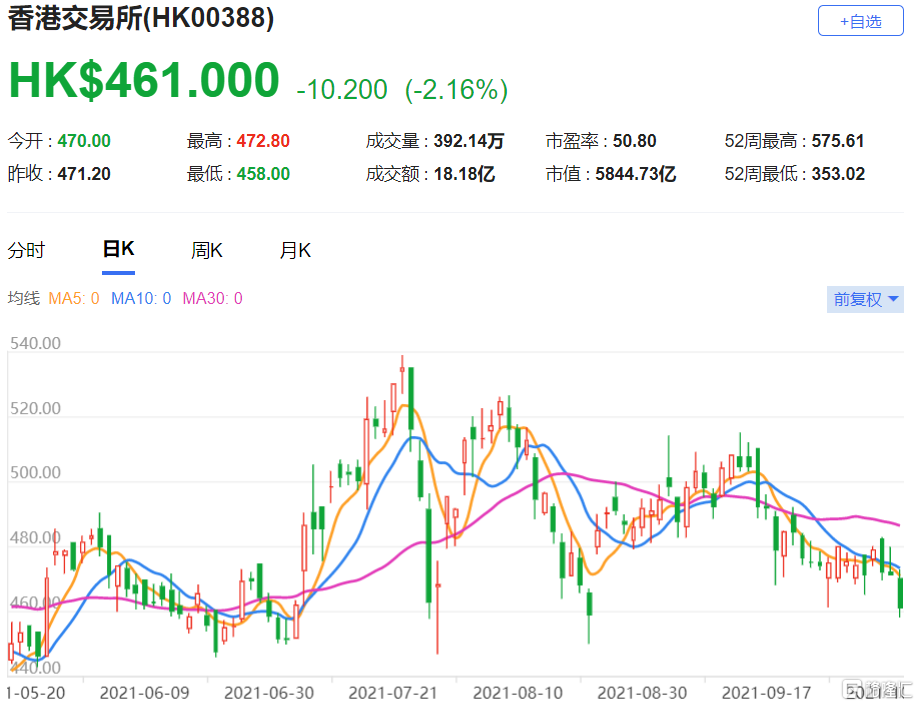Click 市盈率 value 50.80
This screenshot has height=707, width=919.
coord(635,141)
